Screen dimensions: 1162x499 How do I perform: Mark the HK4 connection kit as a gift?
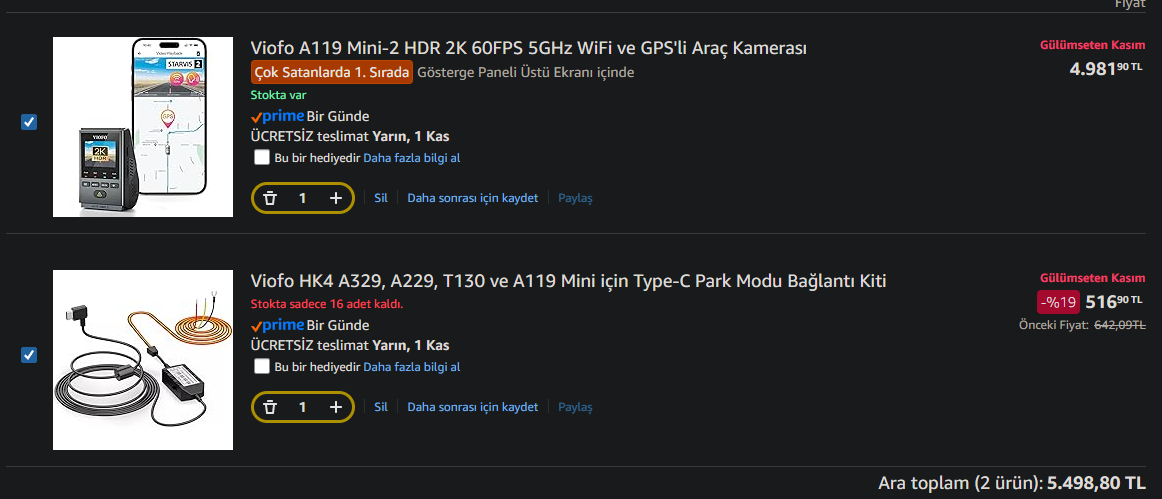(262, 366)
